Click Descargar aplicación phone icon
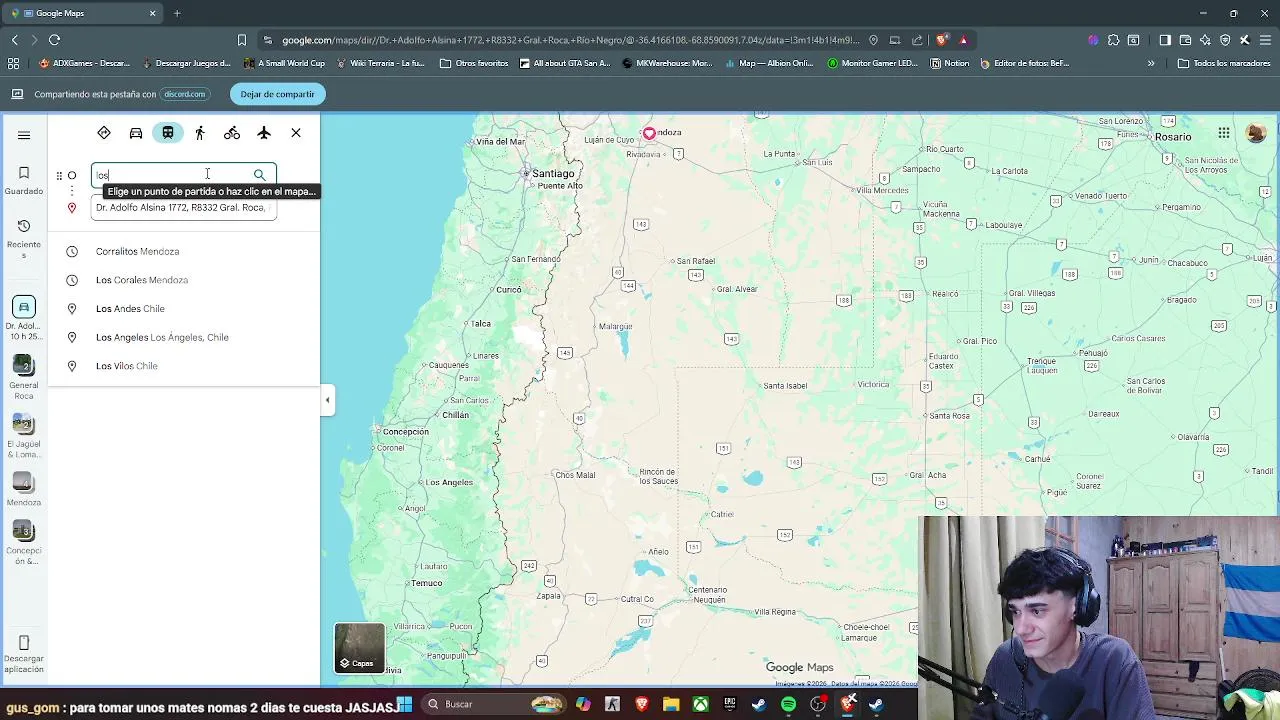 24,643
